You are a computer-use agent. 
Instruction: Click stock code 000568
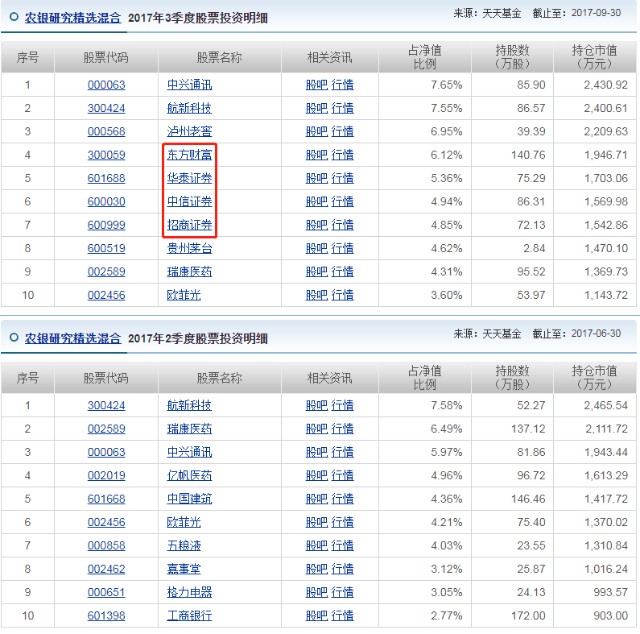pos(106,131)
